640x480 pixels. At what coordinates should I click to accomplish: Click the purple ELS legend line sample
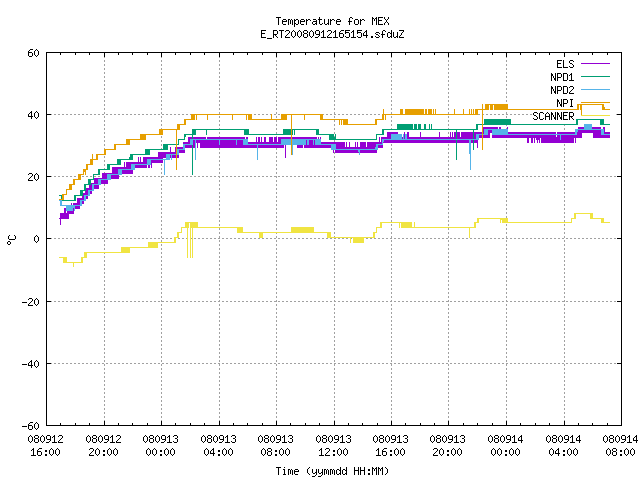pyautogui.click(x=595, y=64)
